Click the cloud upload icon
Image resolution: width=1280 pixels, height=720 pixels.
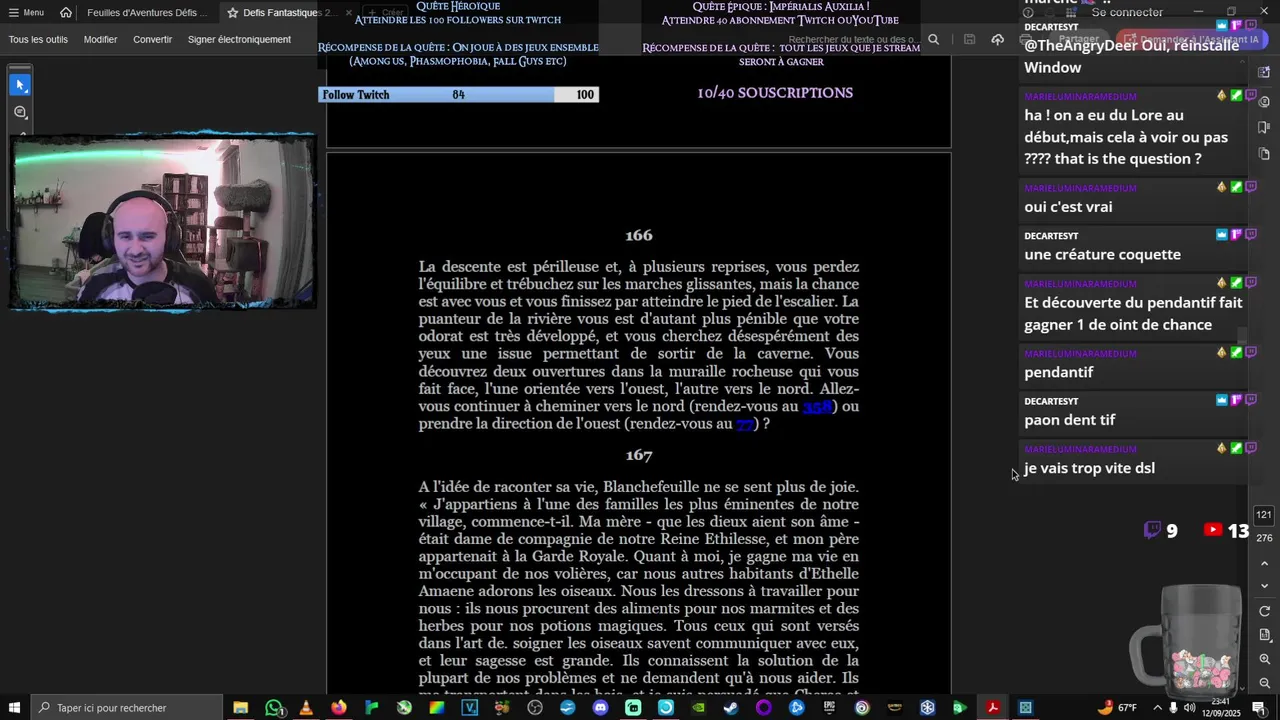pos(997,39)
